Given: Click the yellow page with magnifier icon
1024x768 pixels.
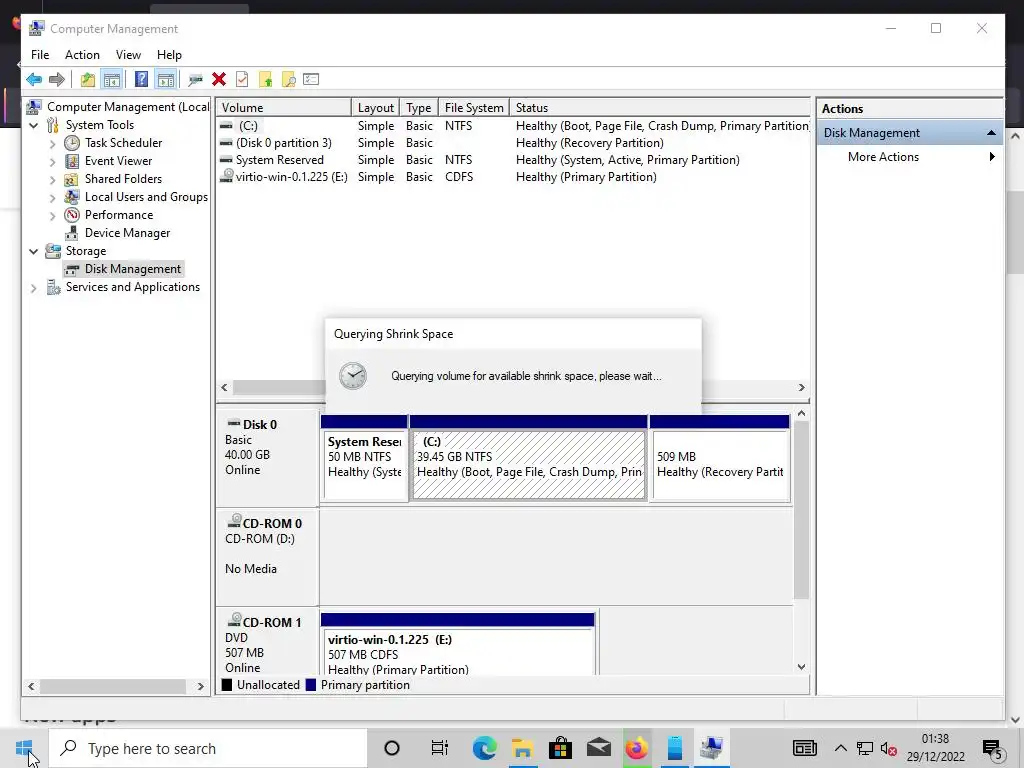Looking at the screenshot, I should point(289,80).
